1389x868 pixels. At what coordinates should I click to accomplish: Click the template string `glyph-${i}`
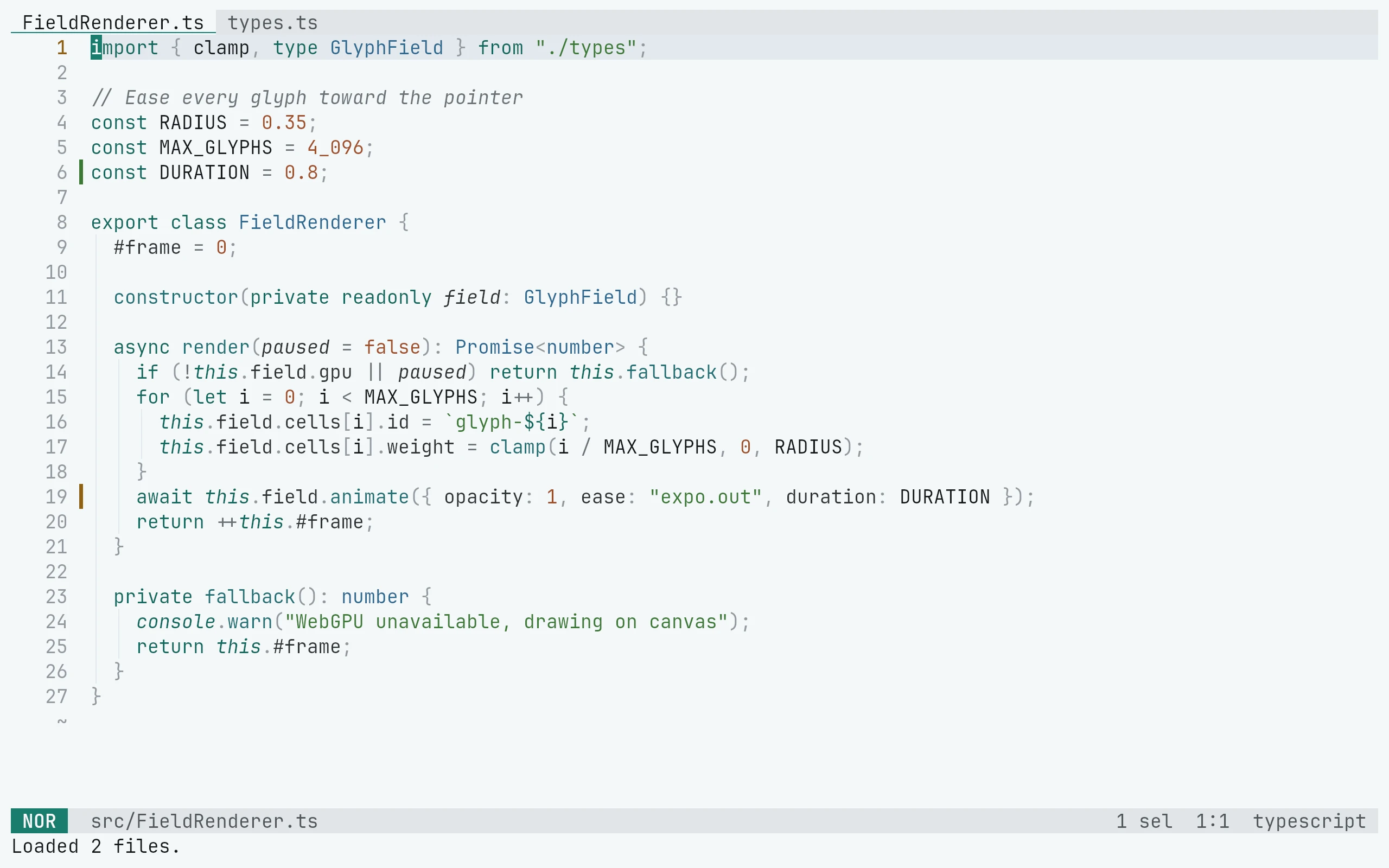[x=512, y=422]
